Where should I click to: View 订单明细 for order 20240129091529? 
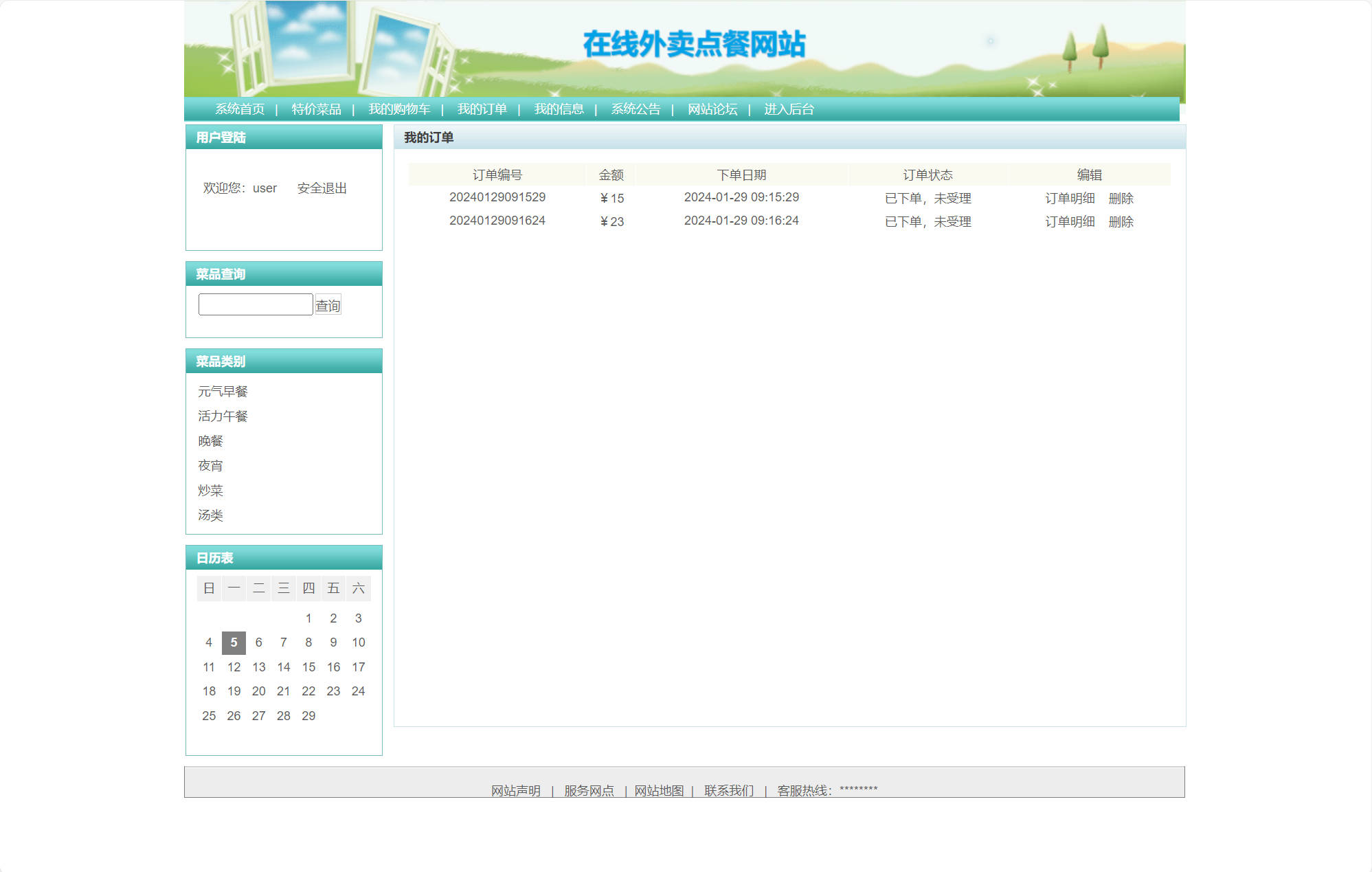[1070, 199]
